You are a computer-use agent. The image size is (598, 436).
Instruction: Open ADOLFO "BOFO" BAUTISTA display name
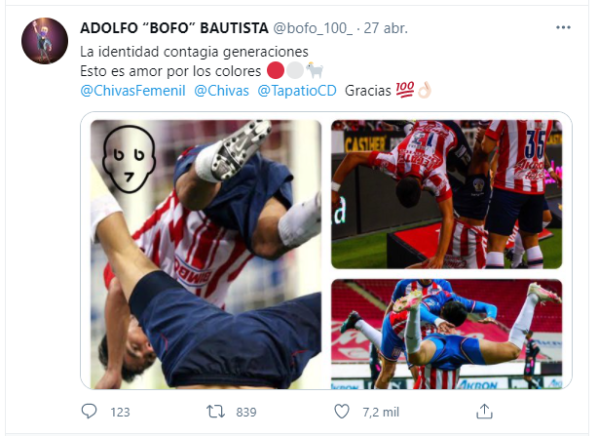point(174,28)
